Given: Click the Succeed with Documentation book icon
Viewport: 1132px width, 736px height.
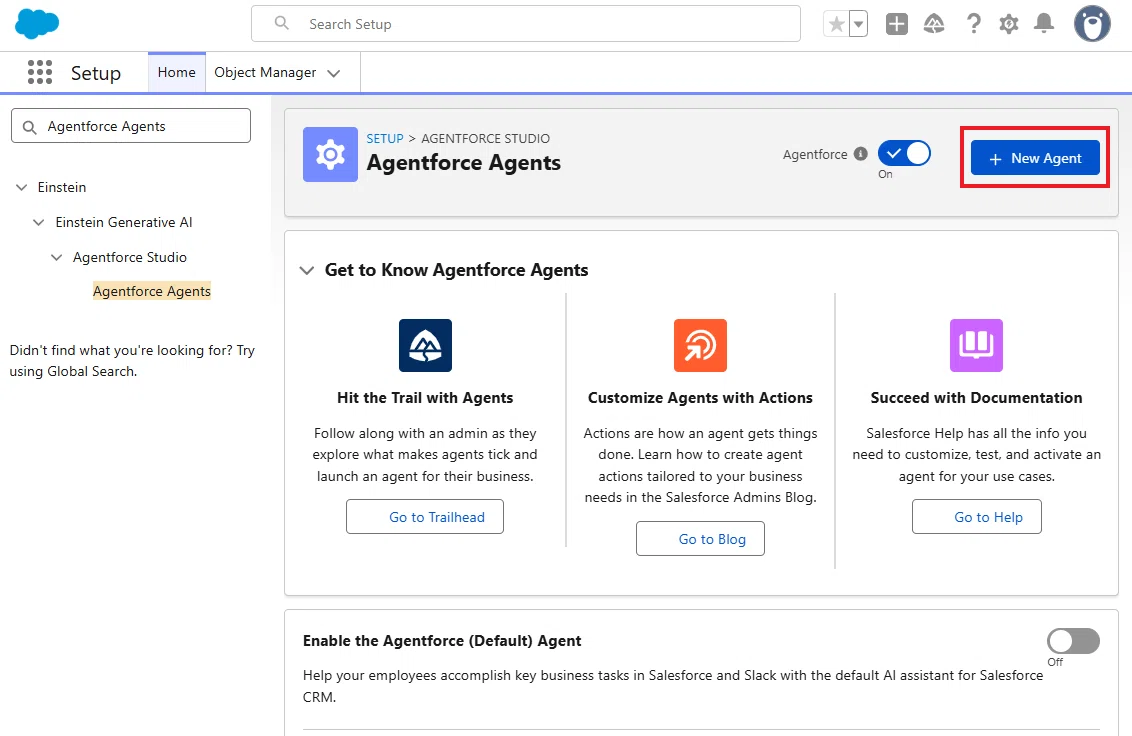Looking at the screenshot, I should [x=976, y=345].
